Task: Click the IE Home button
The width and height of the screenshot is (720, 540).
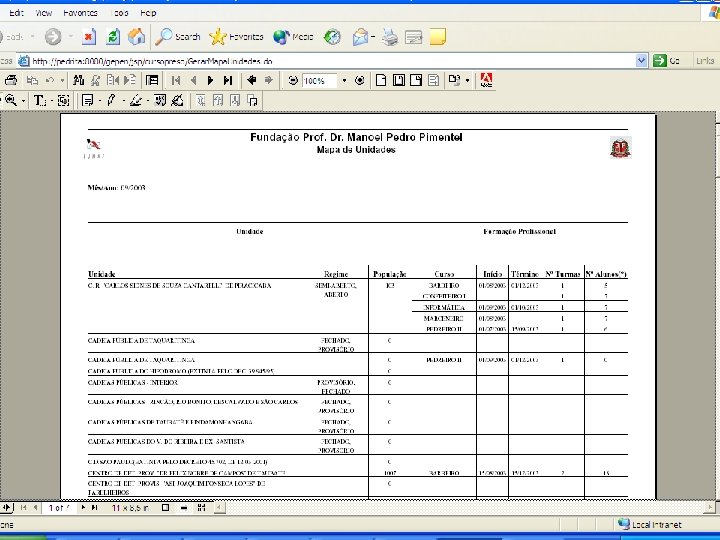Action: pos(136,37)
